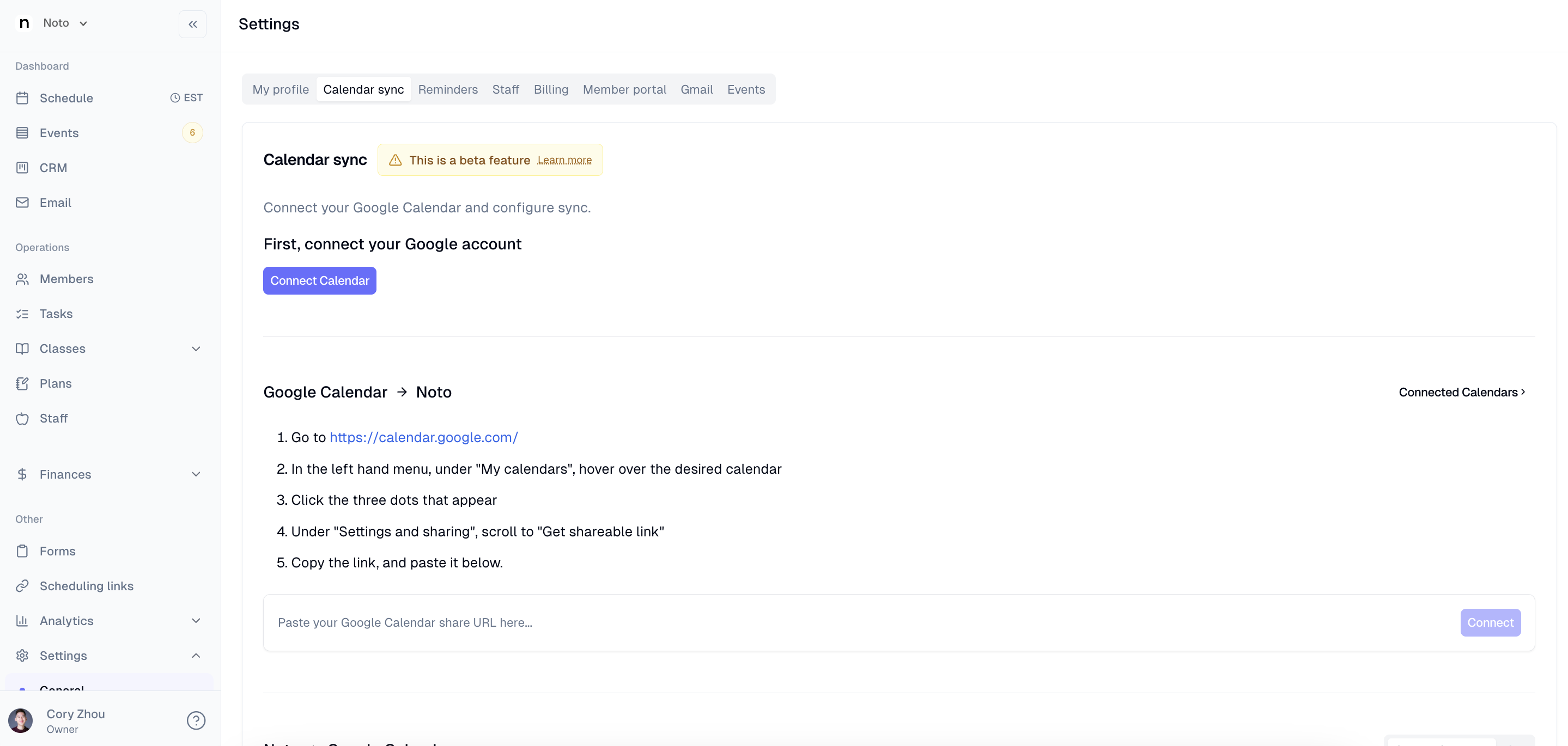
Task: Click the Classes book icon
Action: tap(22, 348)
